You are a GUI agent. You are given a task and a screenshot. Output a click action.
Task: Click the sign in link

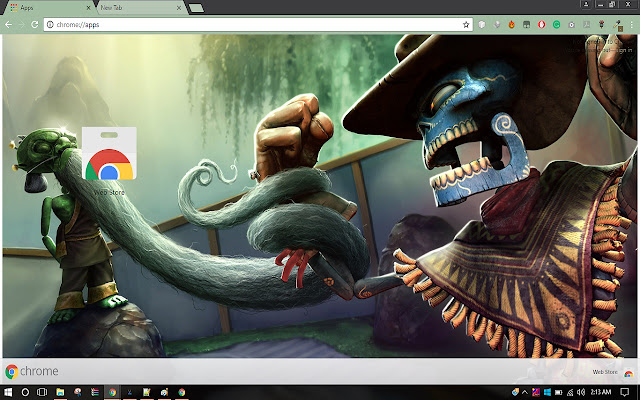(624, 50)
